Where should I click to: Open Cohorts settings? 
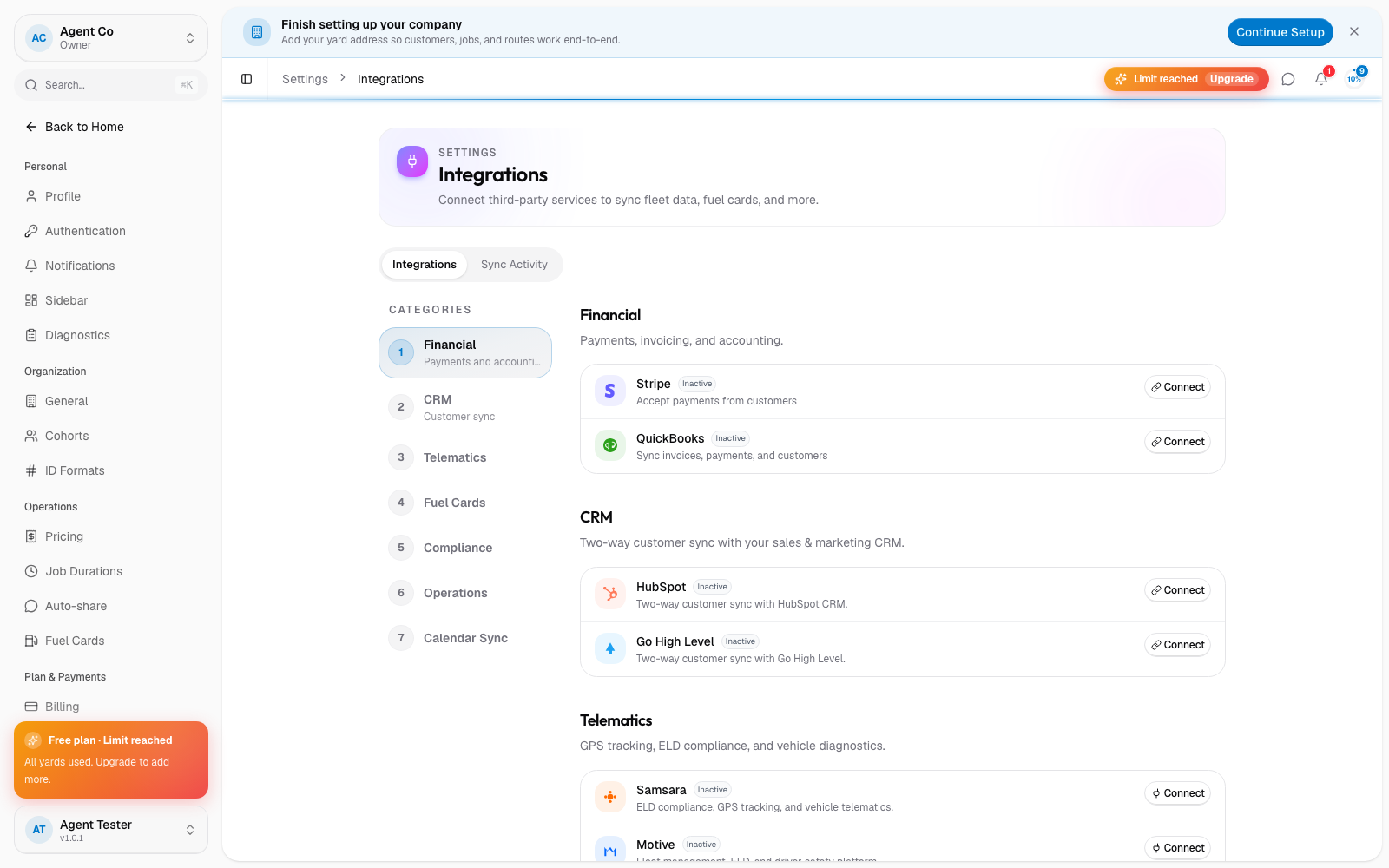point(111,436)
